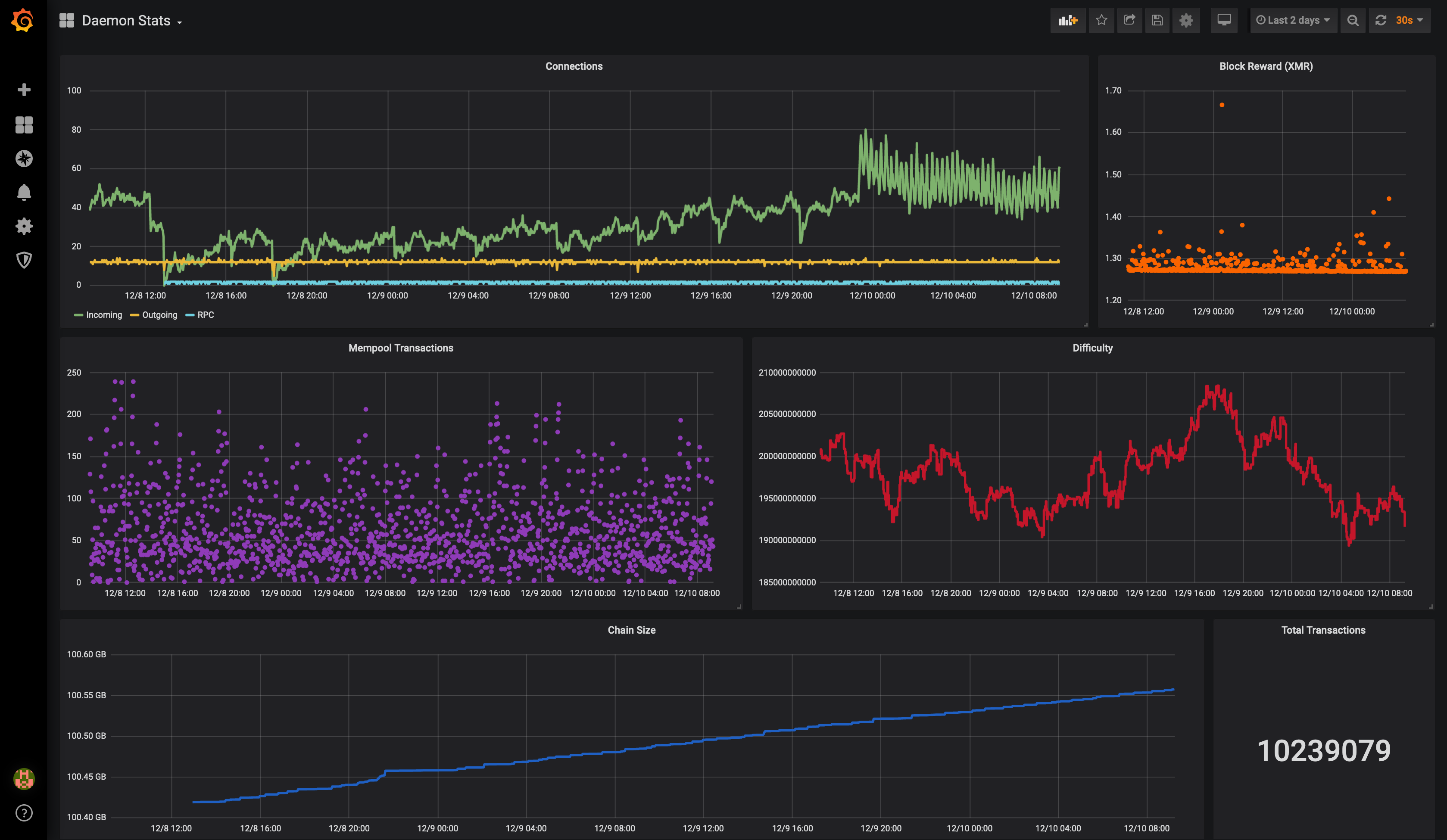Open the Difficulty panel title menu
1447x840 pixels.
[x=1092, y=348]
